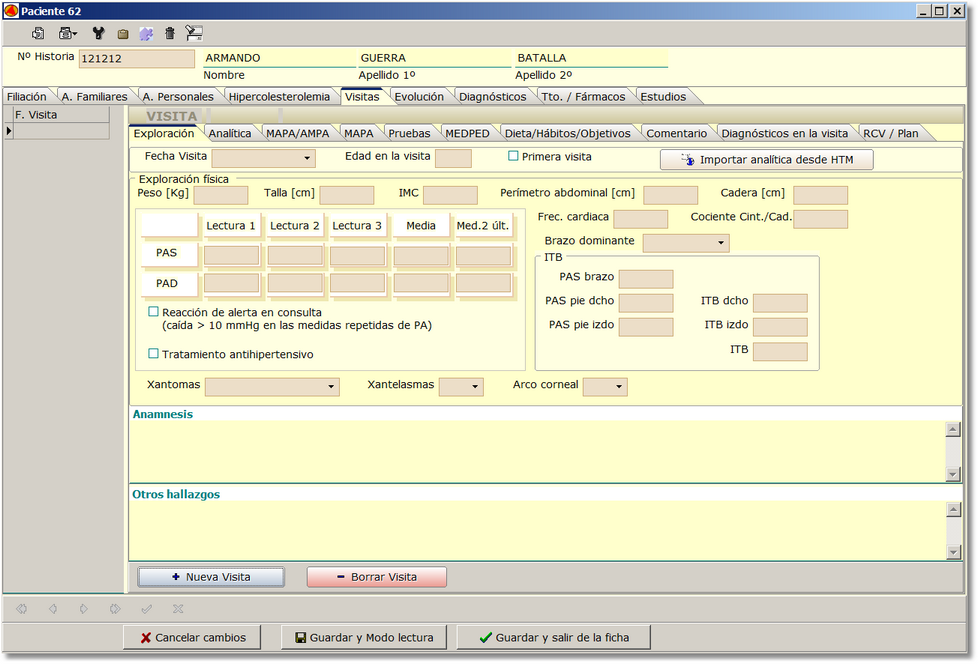Open the Pruebas subtab
This screenshot has width=978, height=664.
coord(409,133)
